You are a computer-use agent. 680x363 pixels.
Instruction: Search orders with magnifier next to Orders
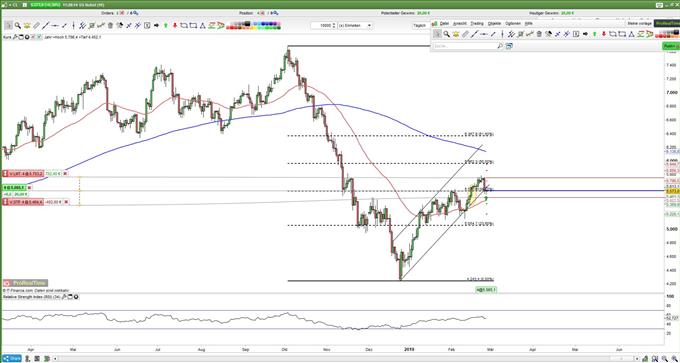136,13
